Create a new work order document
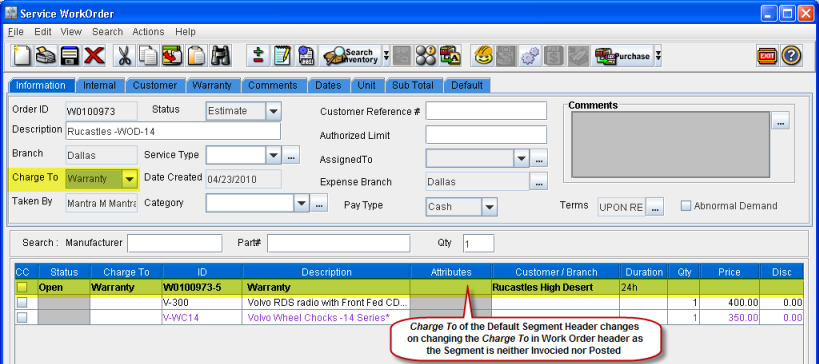 pos(22,55)
